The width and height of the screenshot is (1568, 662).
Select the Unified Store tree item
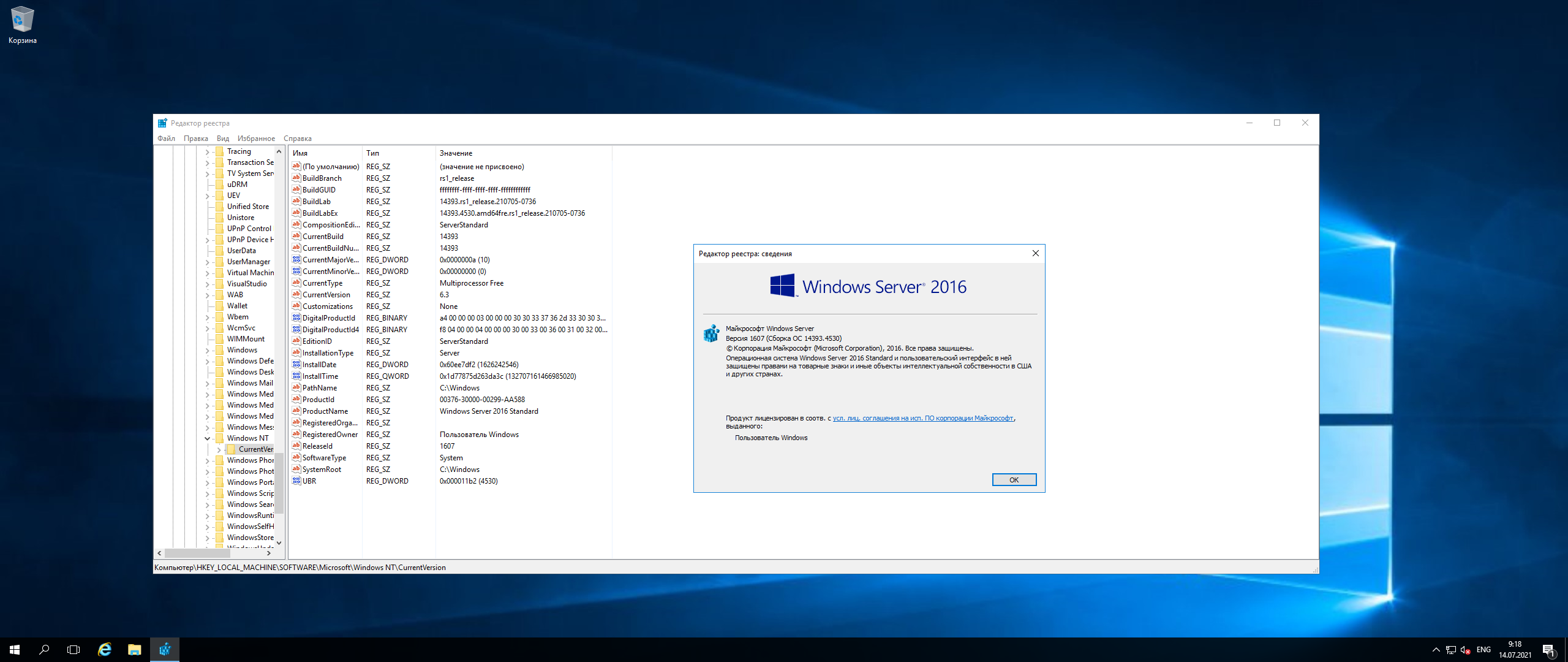[248, 207]
